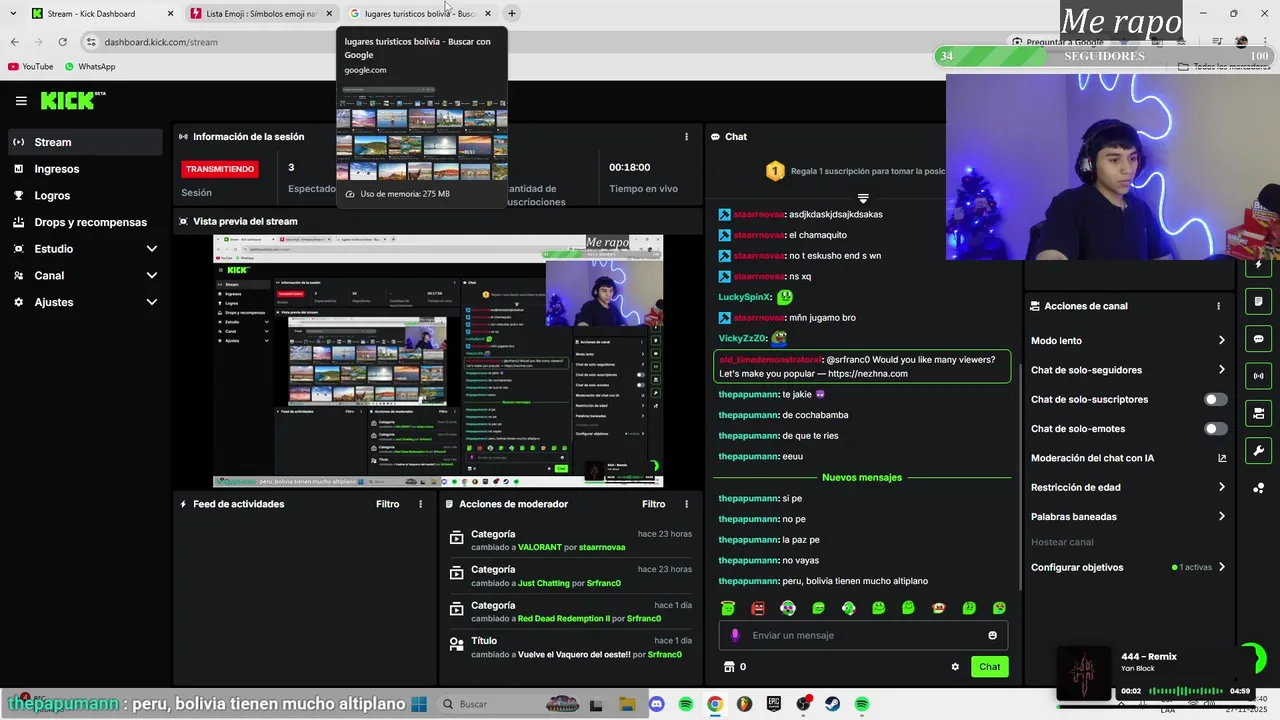
Task: Open OBS Studio from the taskbar
Action: pyautogui.click(x=803, y=704)
